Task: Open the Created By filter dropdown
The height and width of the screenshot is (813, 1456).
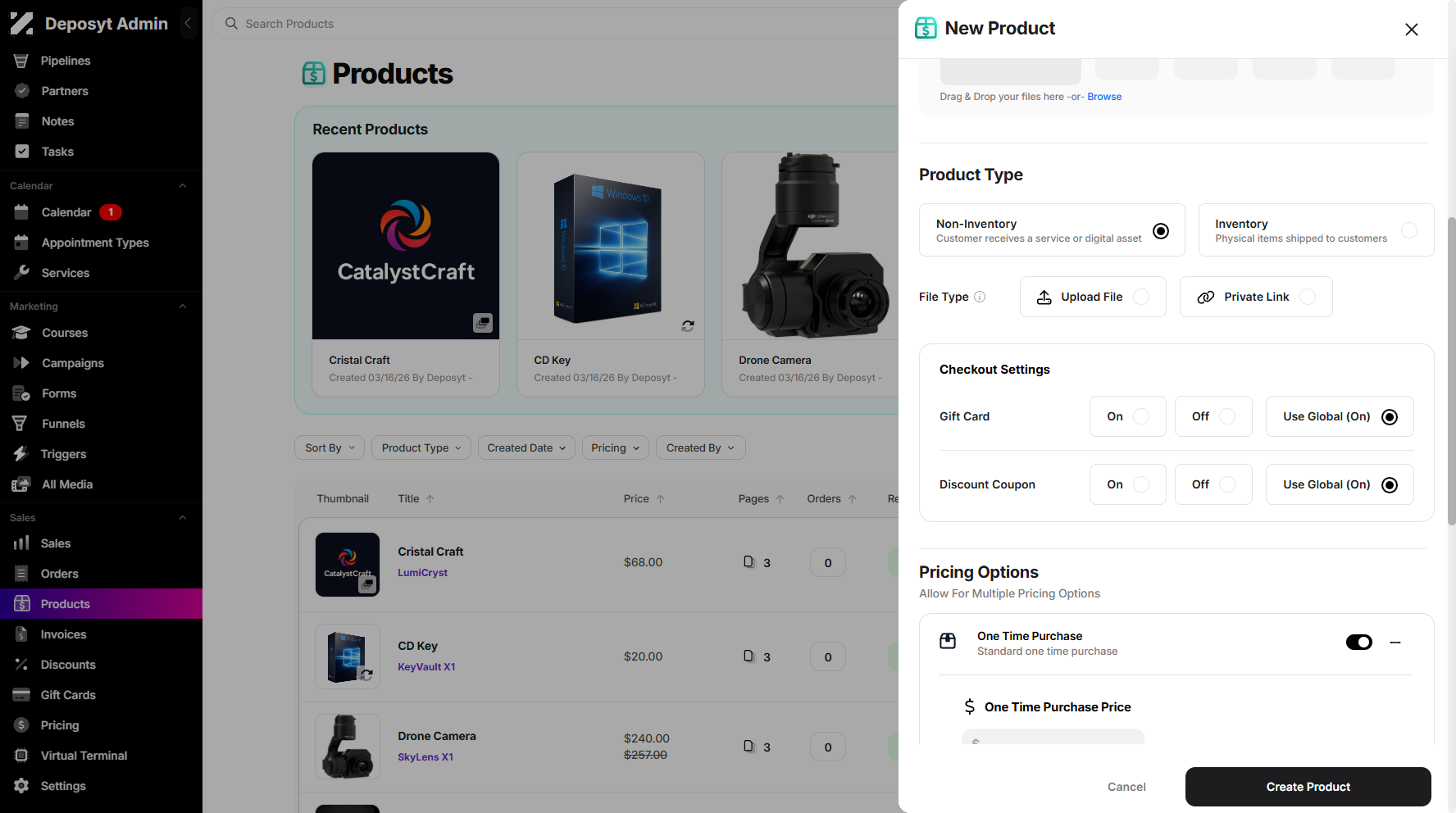Action: tap(701, 447)
